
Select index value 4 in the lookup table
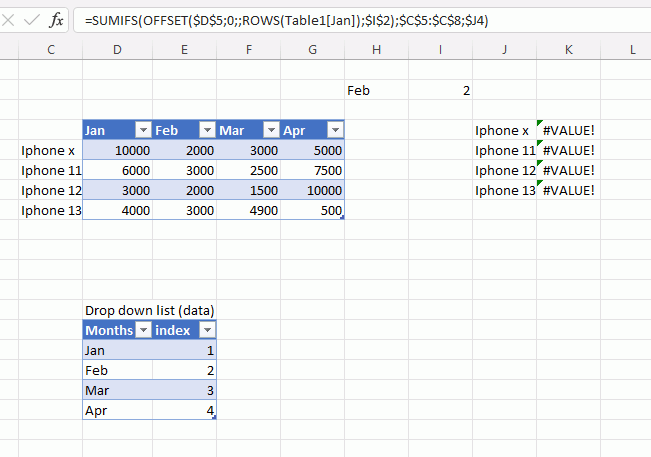click(x=184, y=410)
